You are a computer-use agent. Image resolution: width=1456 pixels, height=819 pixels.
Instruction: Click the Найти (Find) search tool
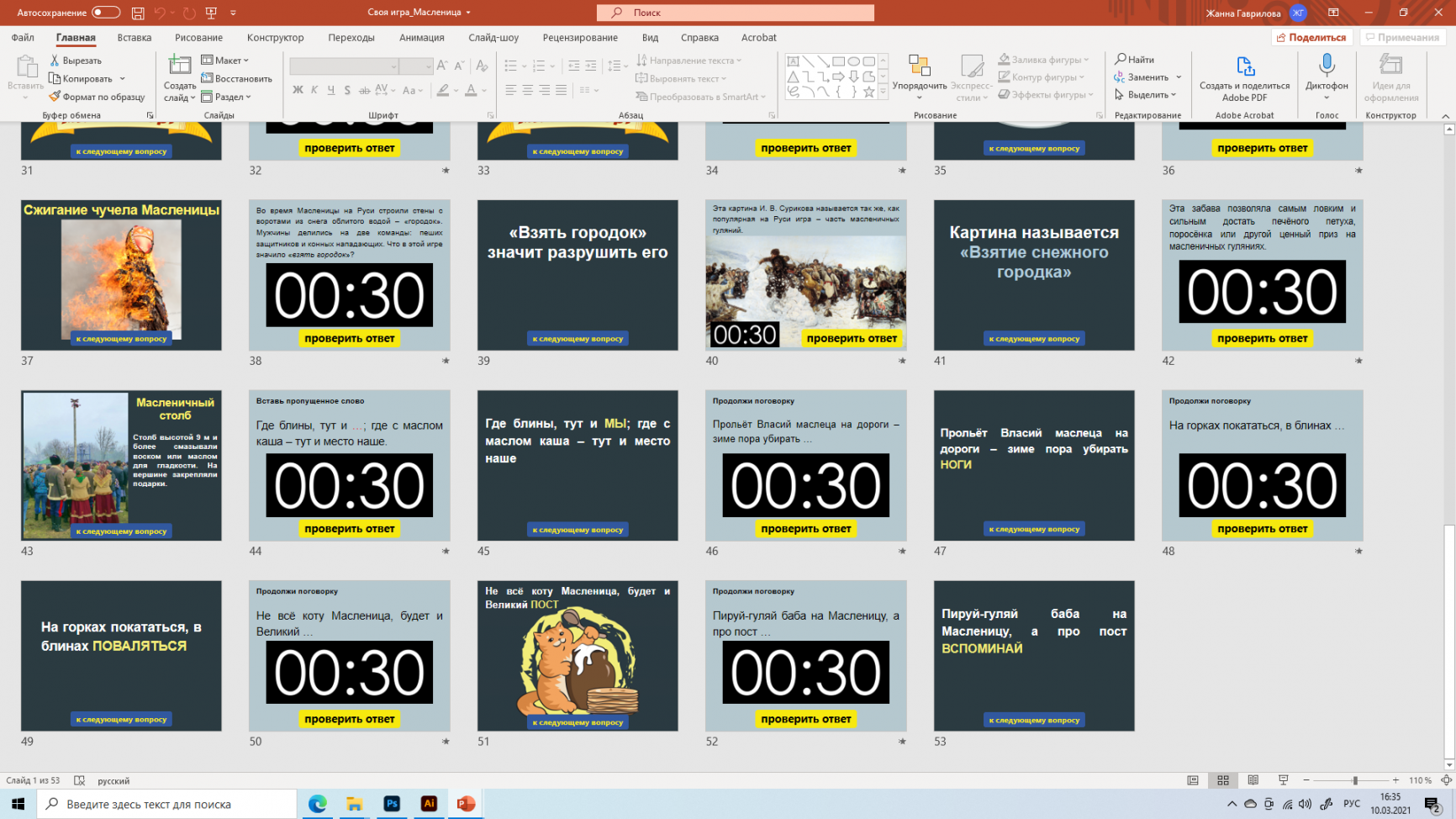[x=1135, y=60]
